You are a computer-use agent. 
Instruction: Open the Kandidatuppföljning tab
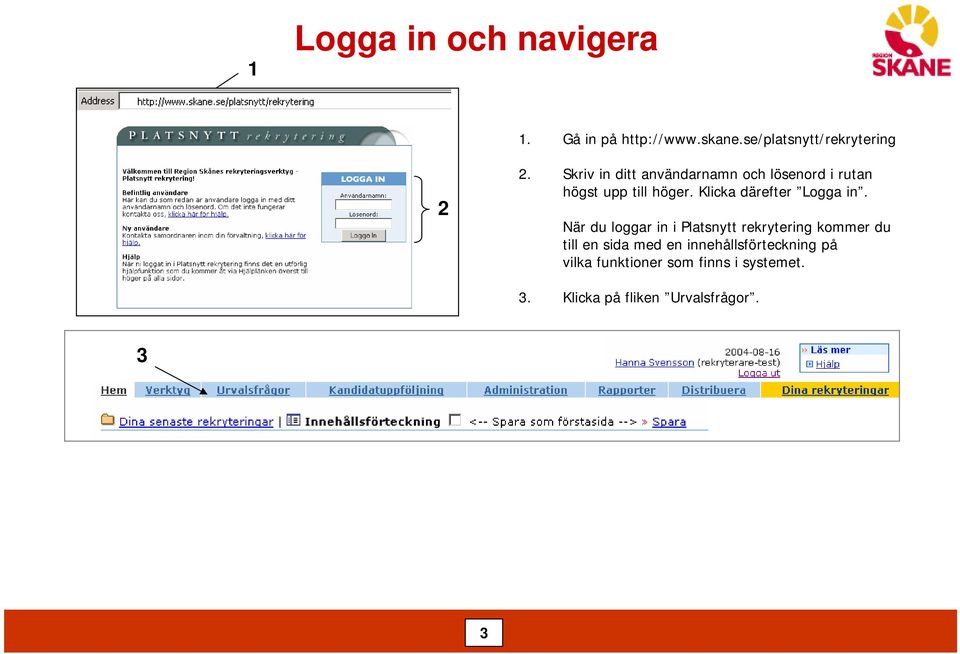[386, 390]
